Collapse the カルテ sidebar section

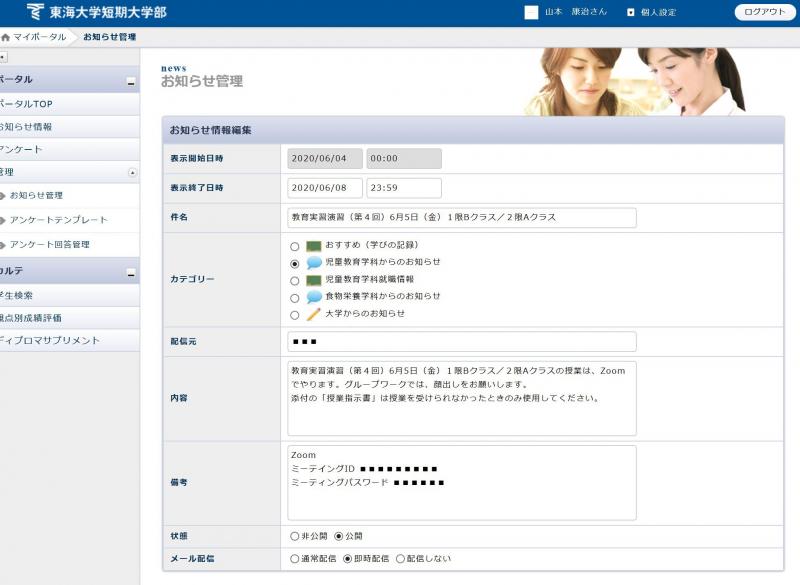point(130,274)
